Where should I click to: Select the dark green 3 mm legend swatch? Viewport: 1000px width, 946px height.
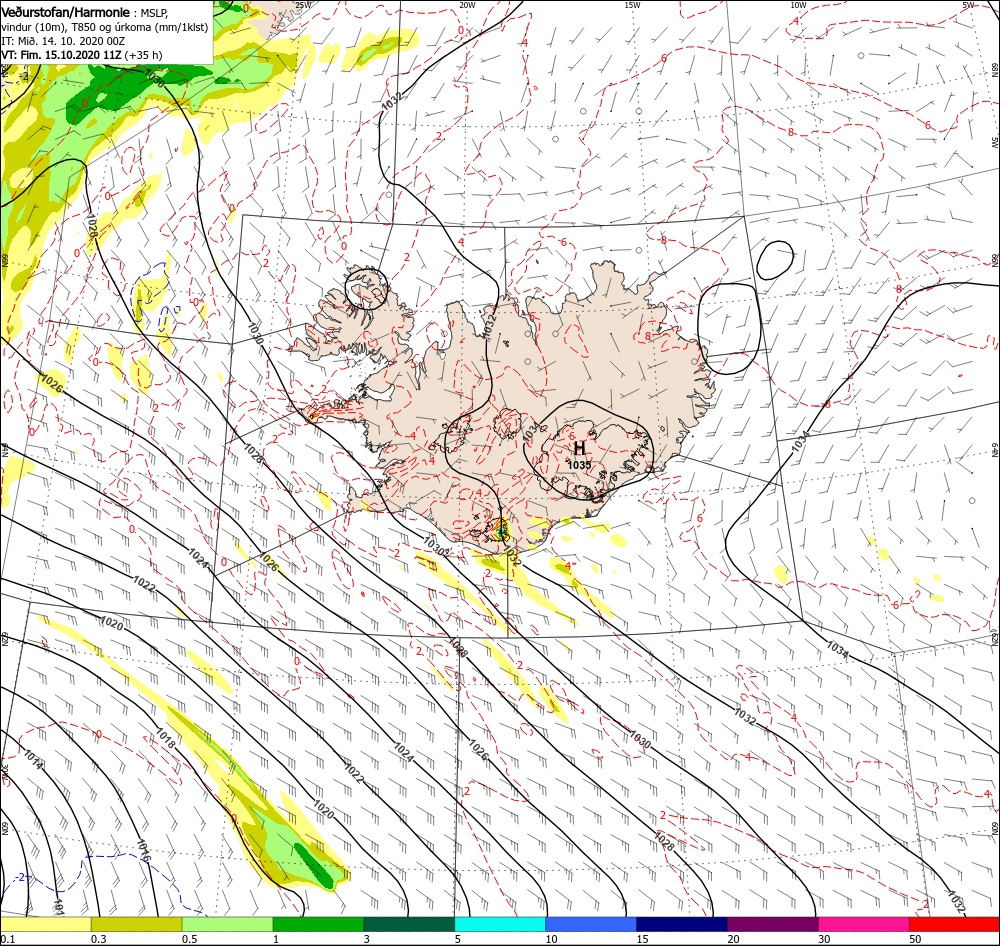tap(409, 924)
